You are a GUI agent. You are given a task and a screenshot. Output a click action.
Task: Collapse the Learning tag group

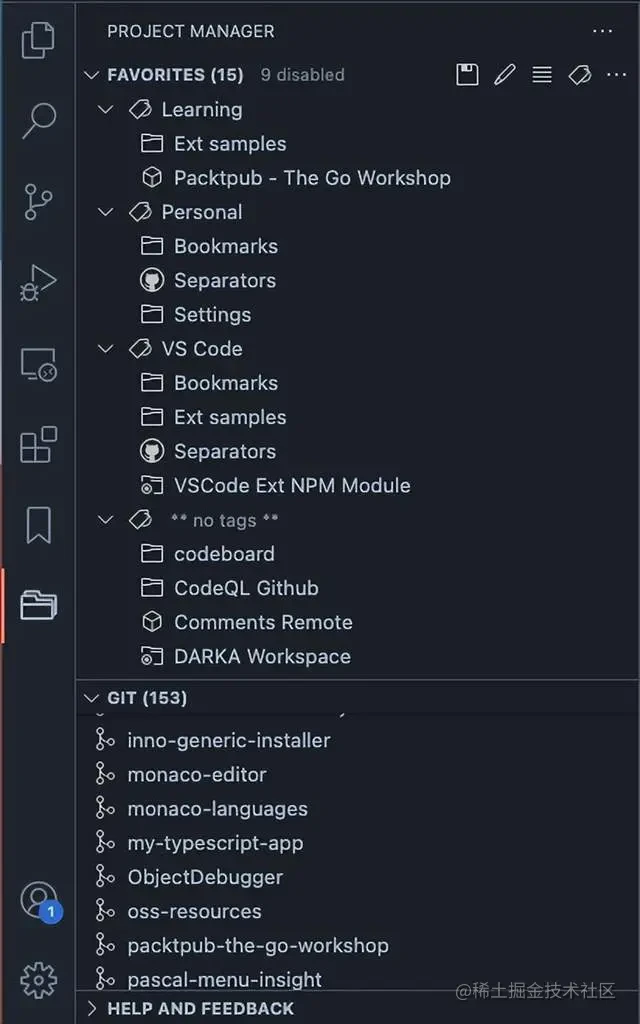click(105, 110)
